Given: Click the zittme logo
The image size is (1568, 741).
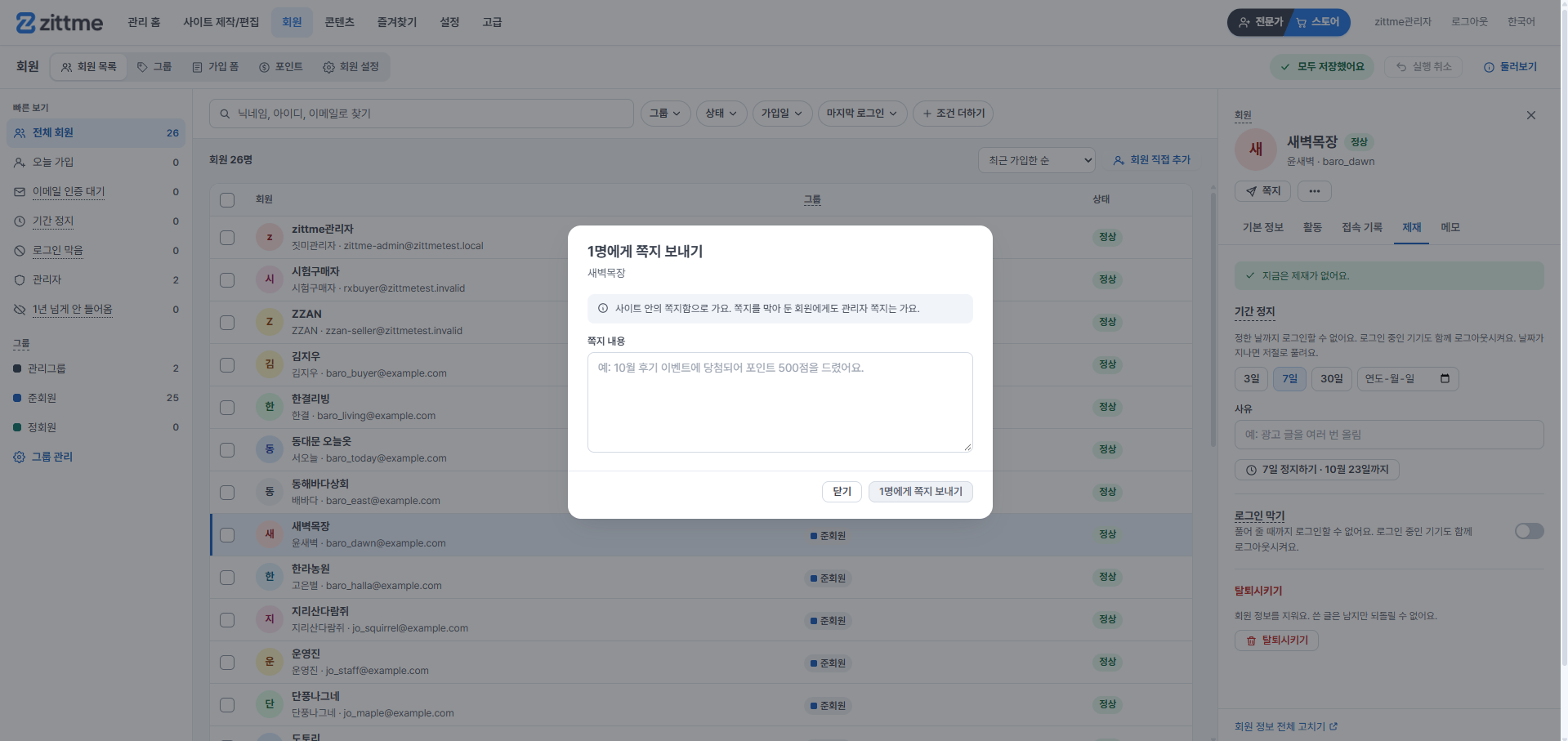Looking at the screenshot, I should 59,23.
